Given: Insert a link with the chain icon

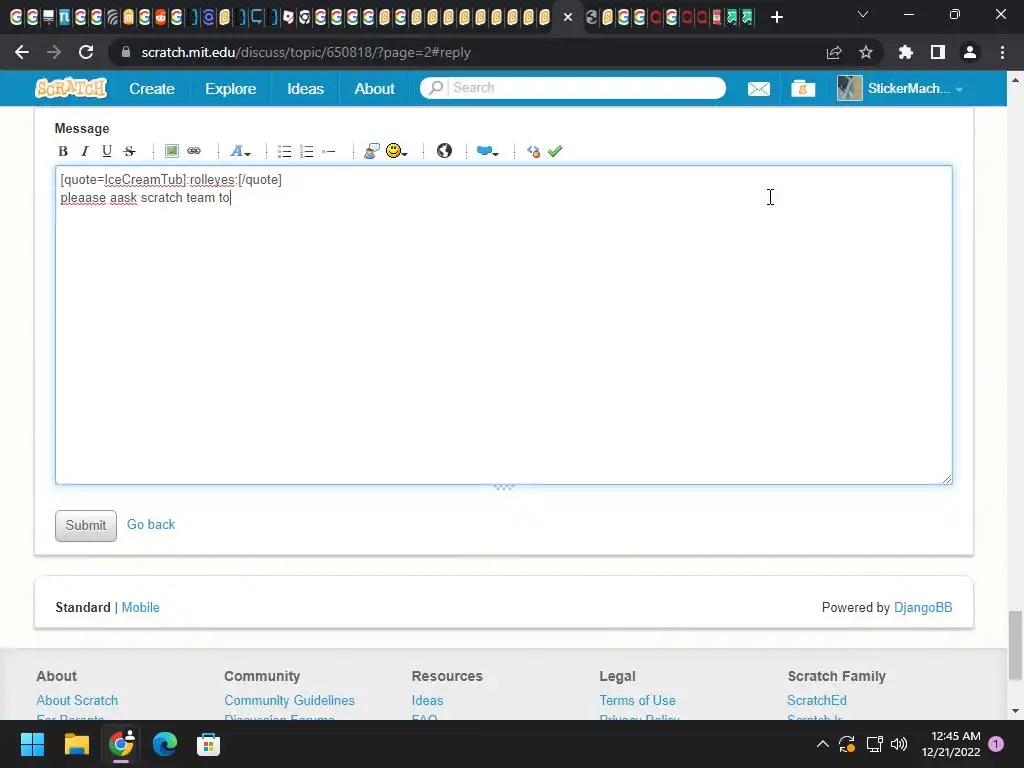Looking at the screenshot, I should click(194, 151).
